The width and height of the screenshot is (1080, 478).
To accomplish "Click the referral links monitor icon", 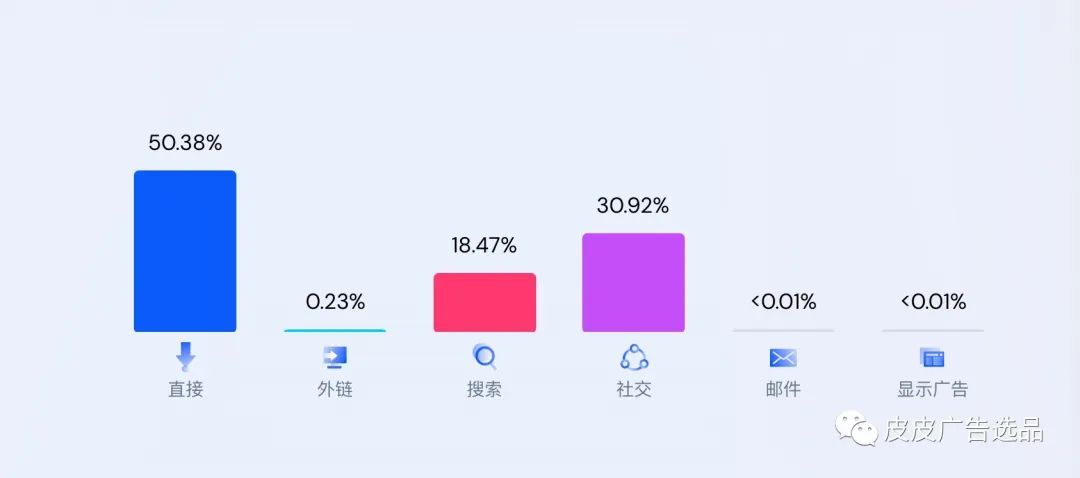I will pos(335,357).
